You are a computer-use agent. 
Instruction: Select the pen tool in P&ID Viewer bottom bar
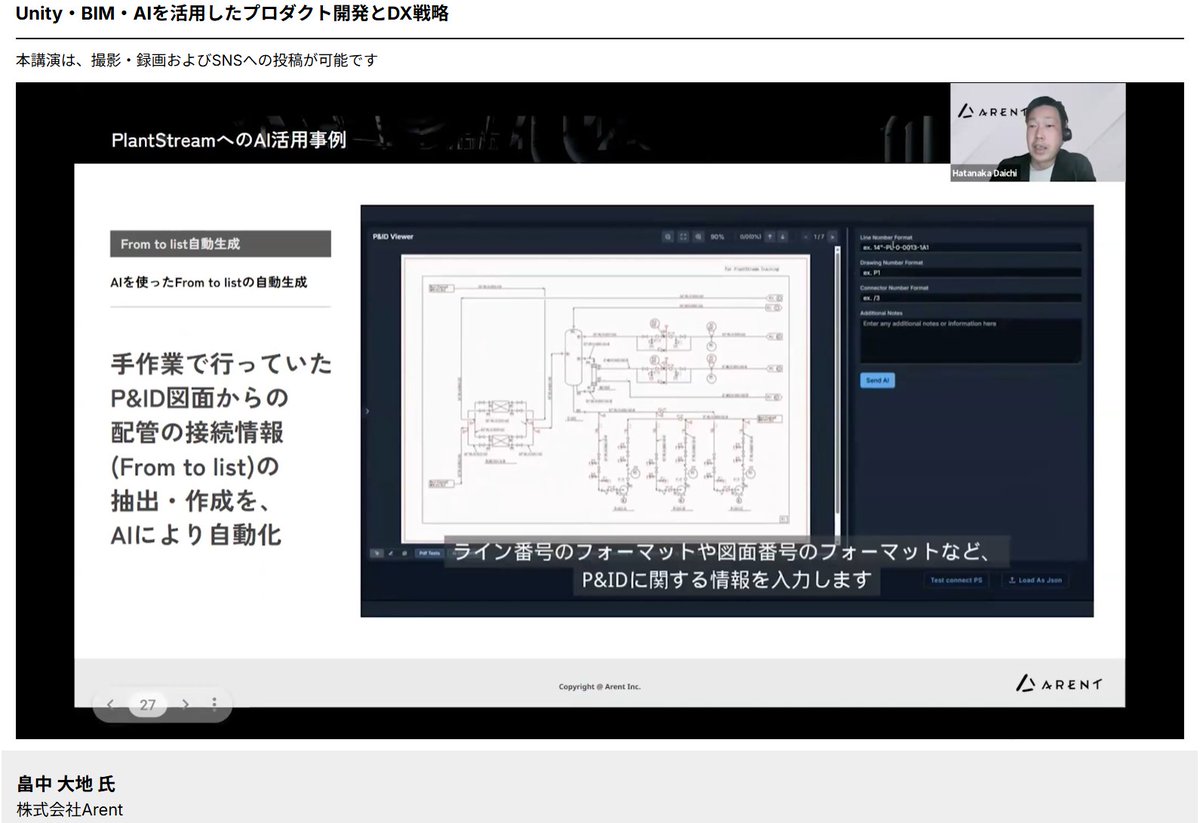coord(390,552)
